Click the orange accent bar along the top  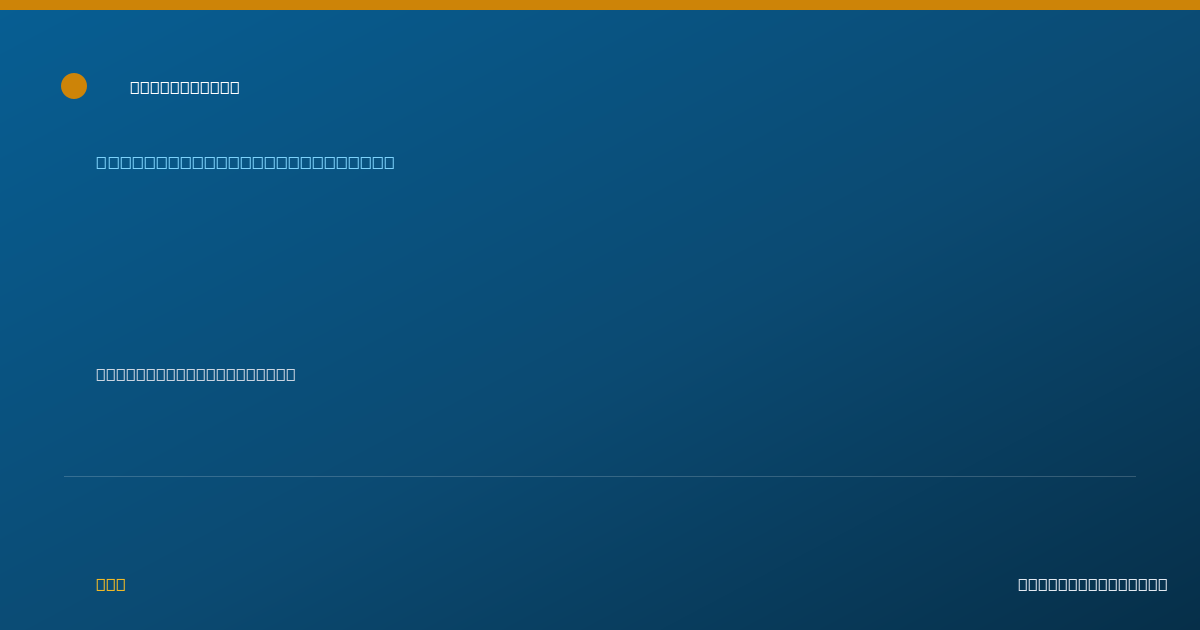coord(600,5)
